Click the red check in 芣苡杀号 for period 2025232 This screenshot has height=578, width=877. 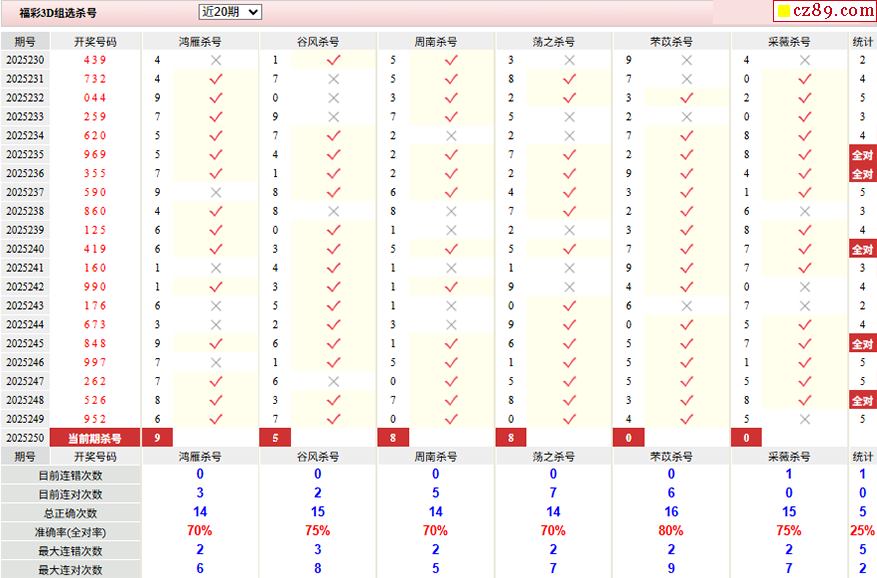pos(687,98)
